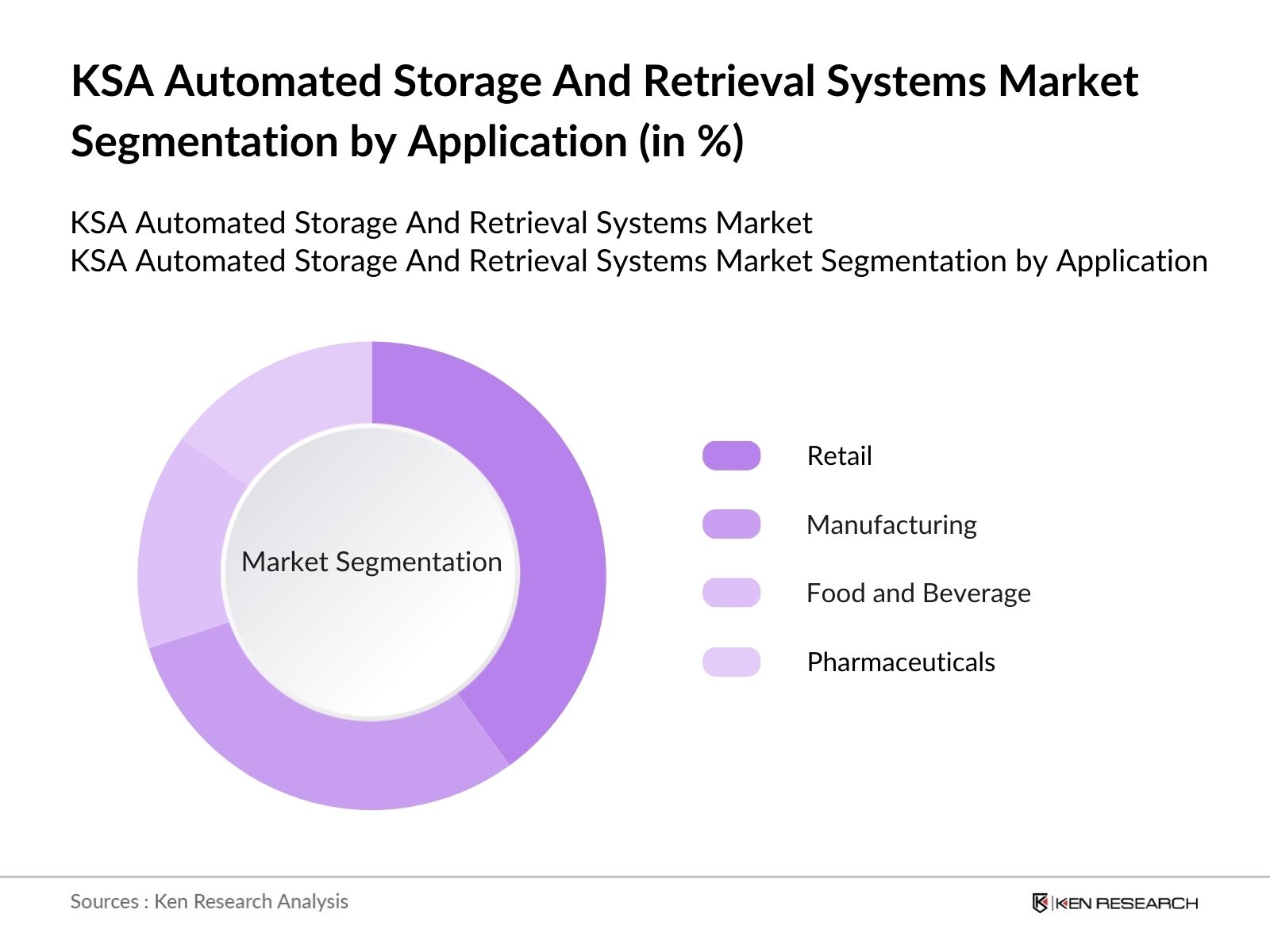Image resolution: width=1270 pixels, height=952 pixels.
Task: Click the Food and Beverage legend swatch
Action: (730, 593)
